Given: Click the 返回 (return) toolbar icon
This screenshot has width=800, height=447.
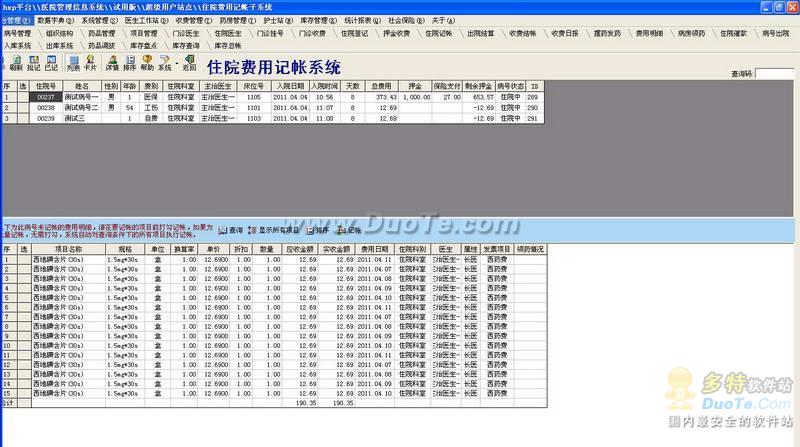Looking at the screenshot, I should (189, 67).
